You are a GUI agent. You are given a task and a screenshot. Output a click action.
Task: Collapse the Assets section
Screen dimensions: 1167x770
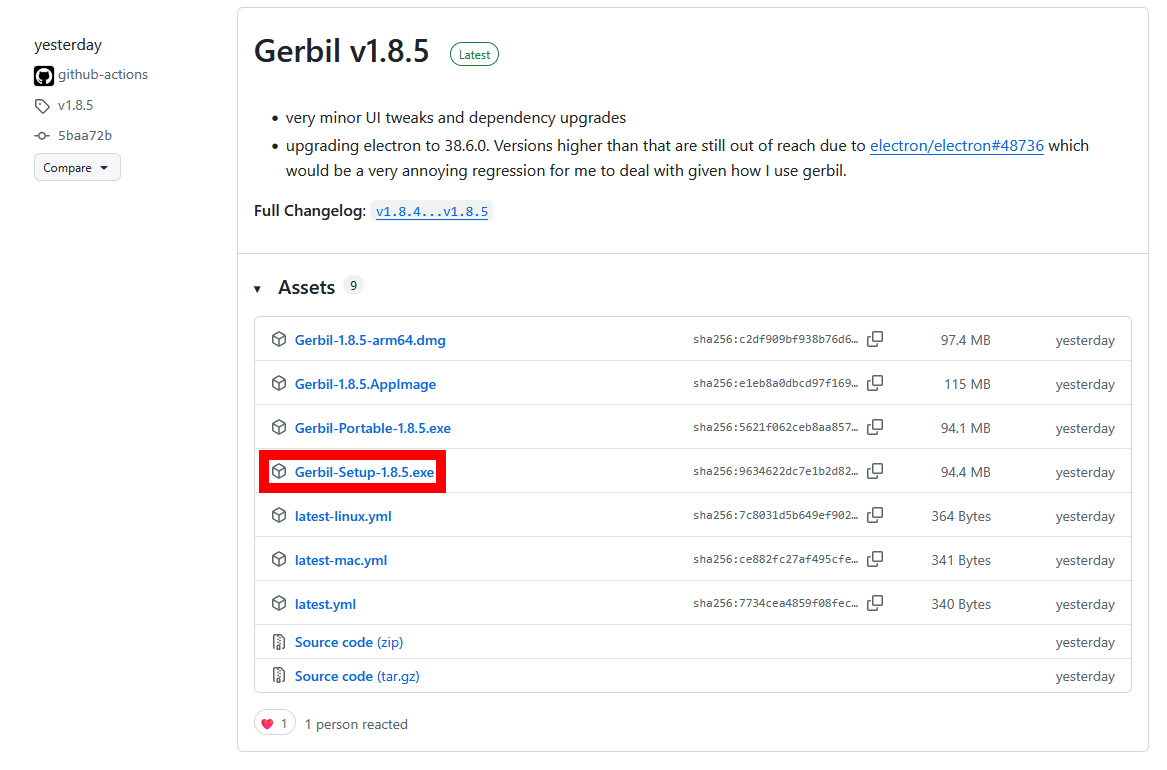tap(257, 288)
